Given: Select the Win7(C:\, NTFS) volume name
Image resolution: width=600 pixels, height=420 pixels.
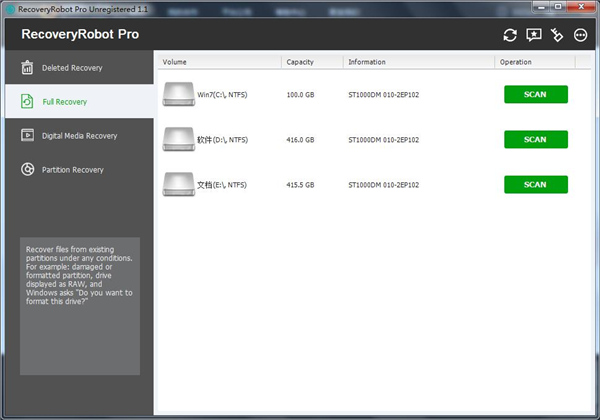Looking at the screenshot, I should [222, 94].
